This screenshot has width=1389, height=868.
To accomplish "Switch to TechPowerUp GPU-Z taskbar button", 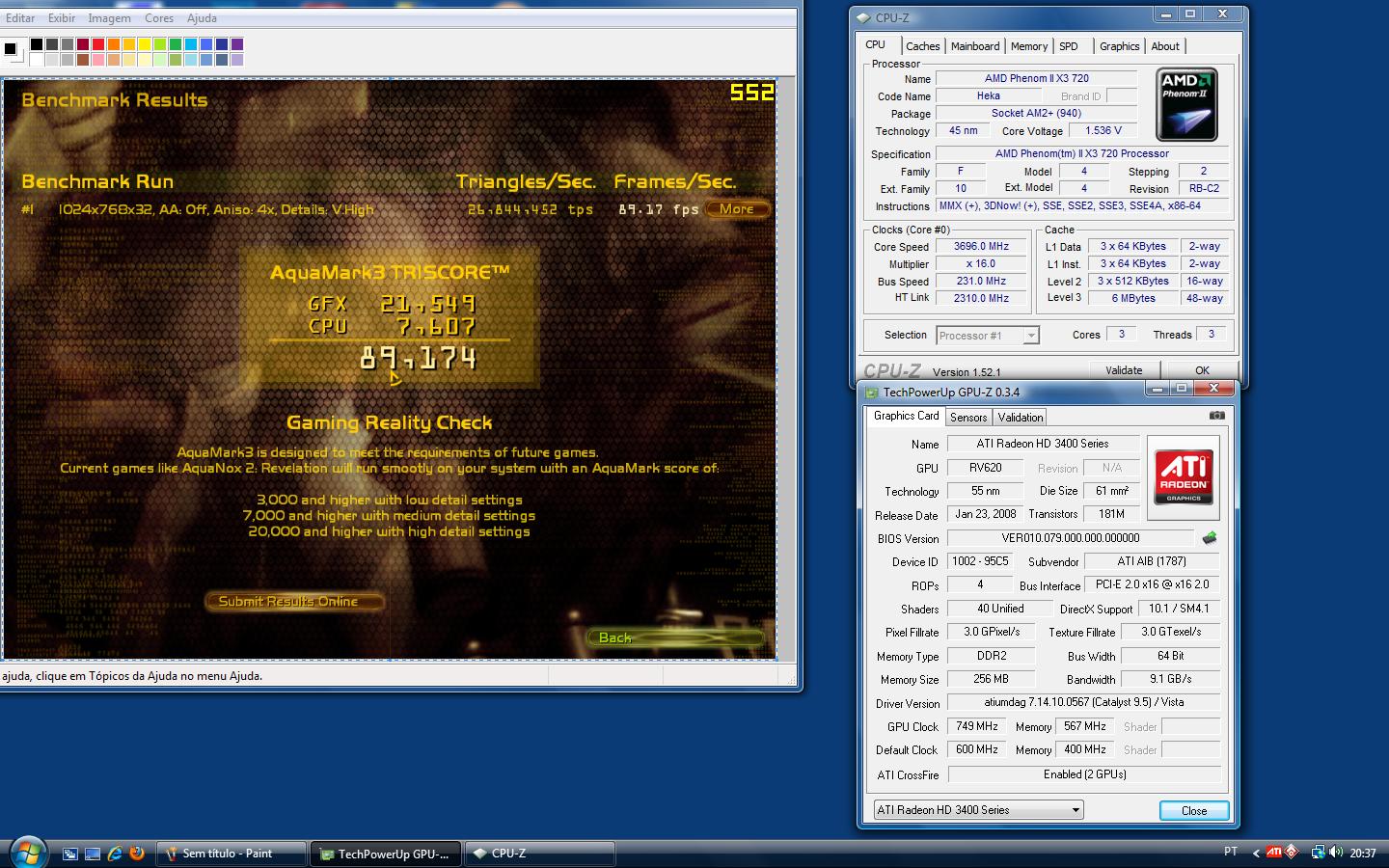I will [386, 854].
